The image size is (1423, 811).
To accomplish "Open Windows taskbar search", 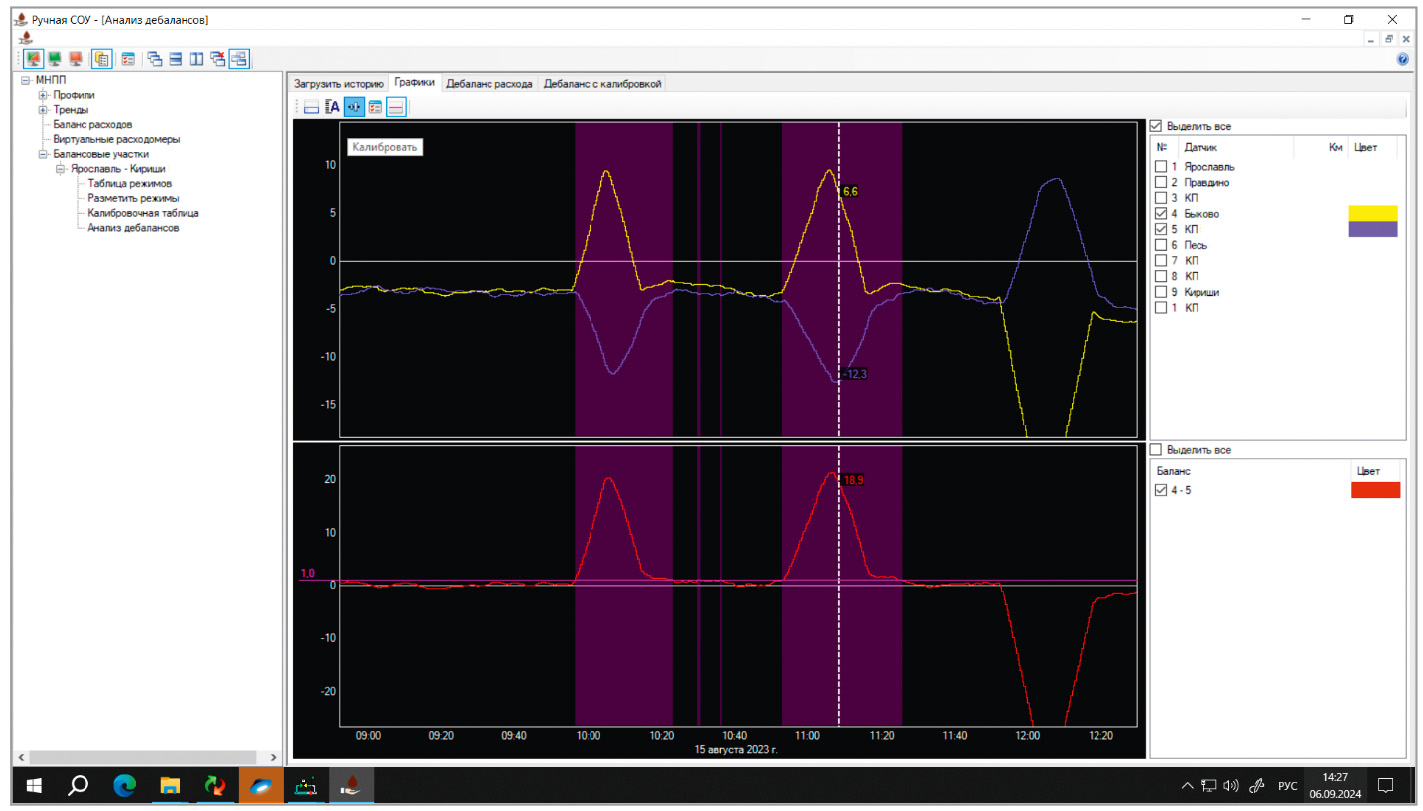I will (78, 785).
